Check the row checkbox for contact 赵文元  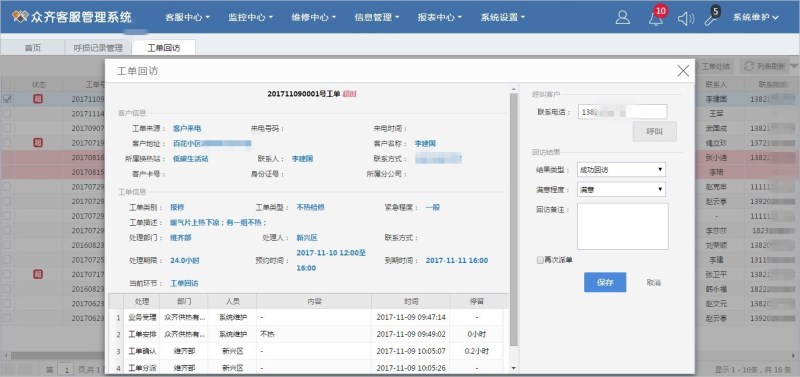pyautogui.click(x=7, y=304)
